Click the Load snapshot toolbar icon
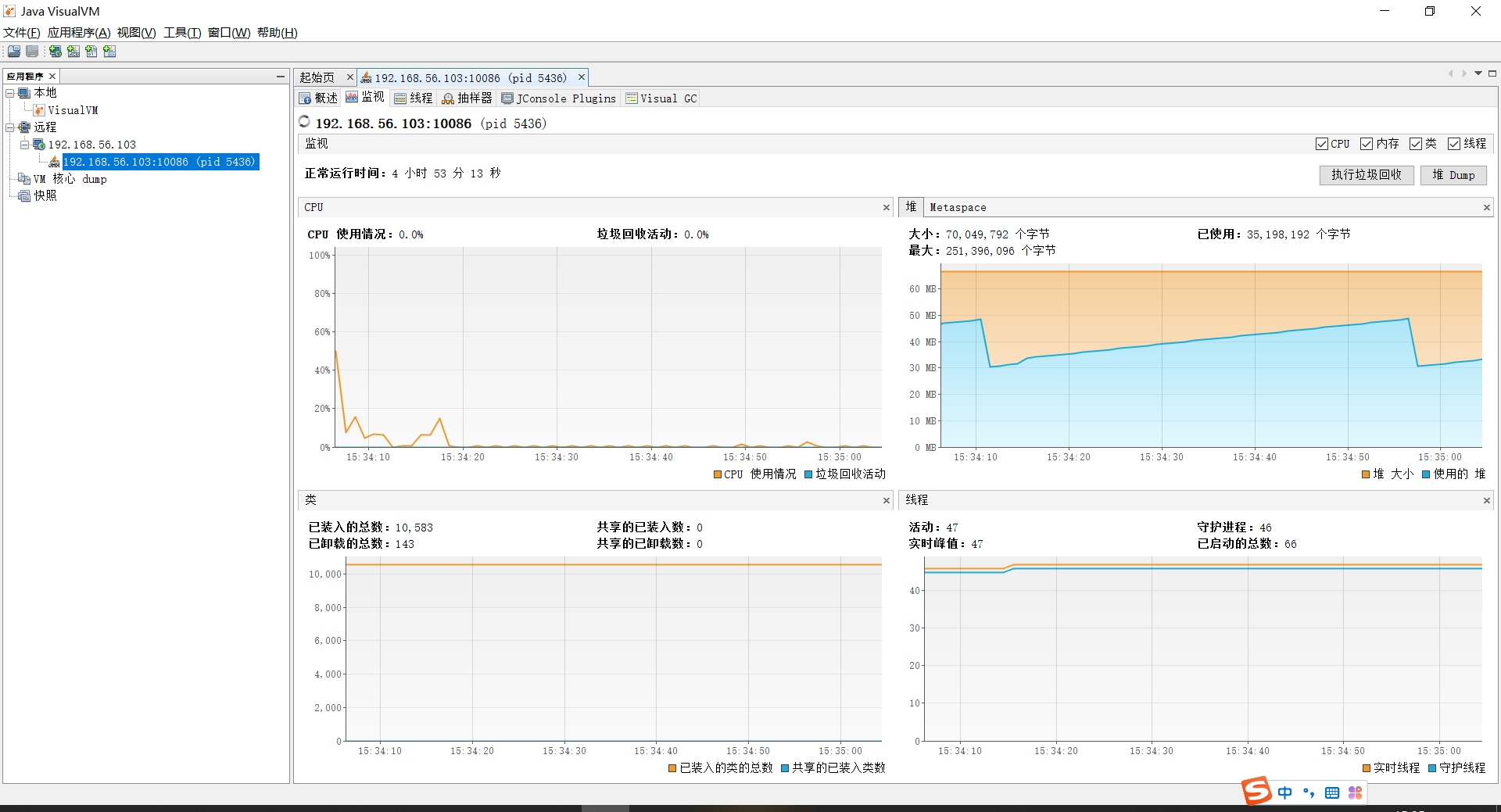 tap(14, 52)
